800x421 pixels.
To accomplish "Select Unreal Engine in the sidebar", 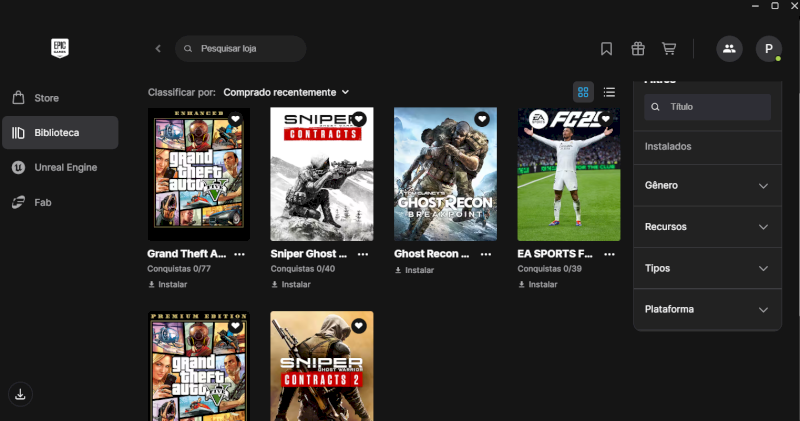I will pos(65,167).
